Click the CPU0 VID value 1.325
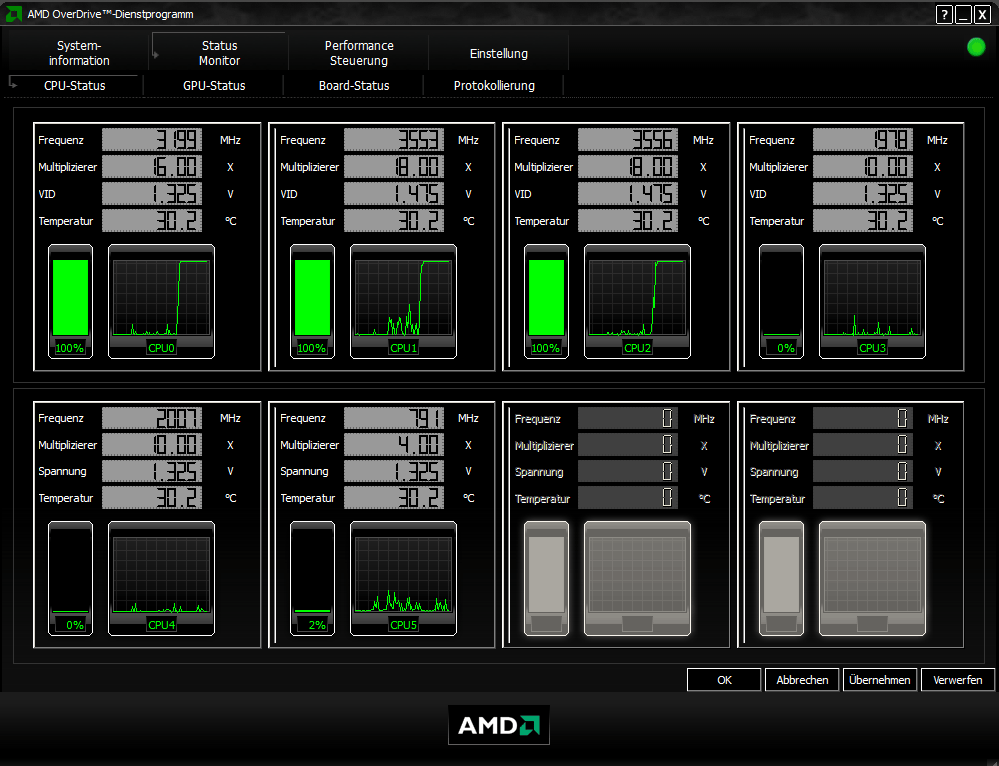Screen dimensions: 999x766 pos(152,194)
